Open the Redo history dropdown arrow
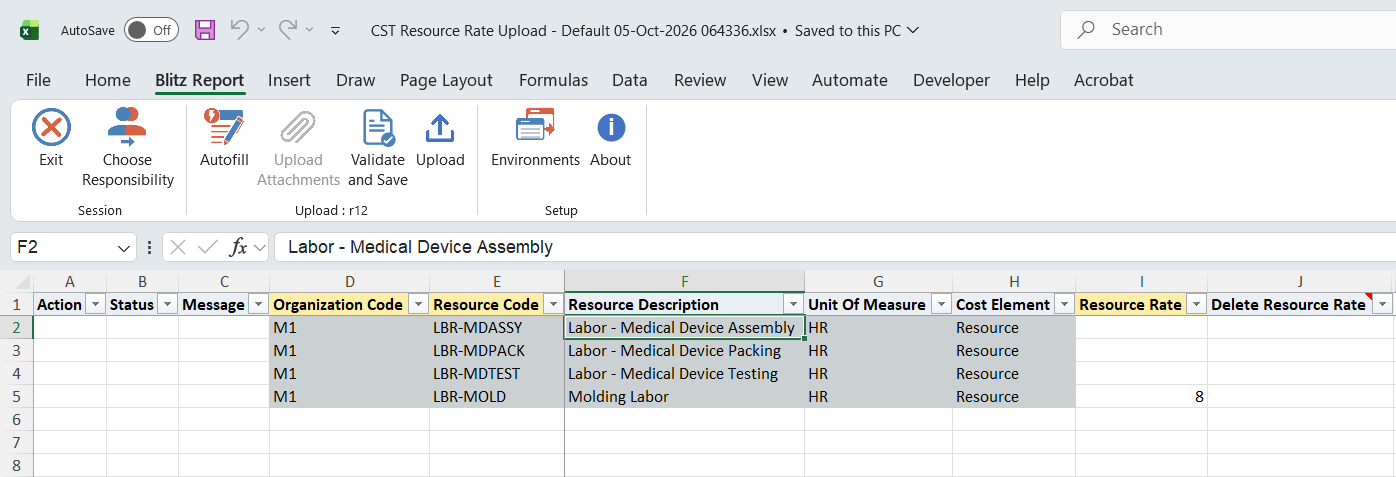Viewport: 1396px width, 477px height. [309, 30]
